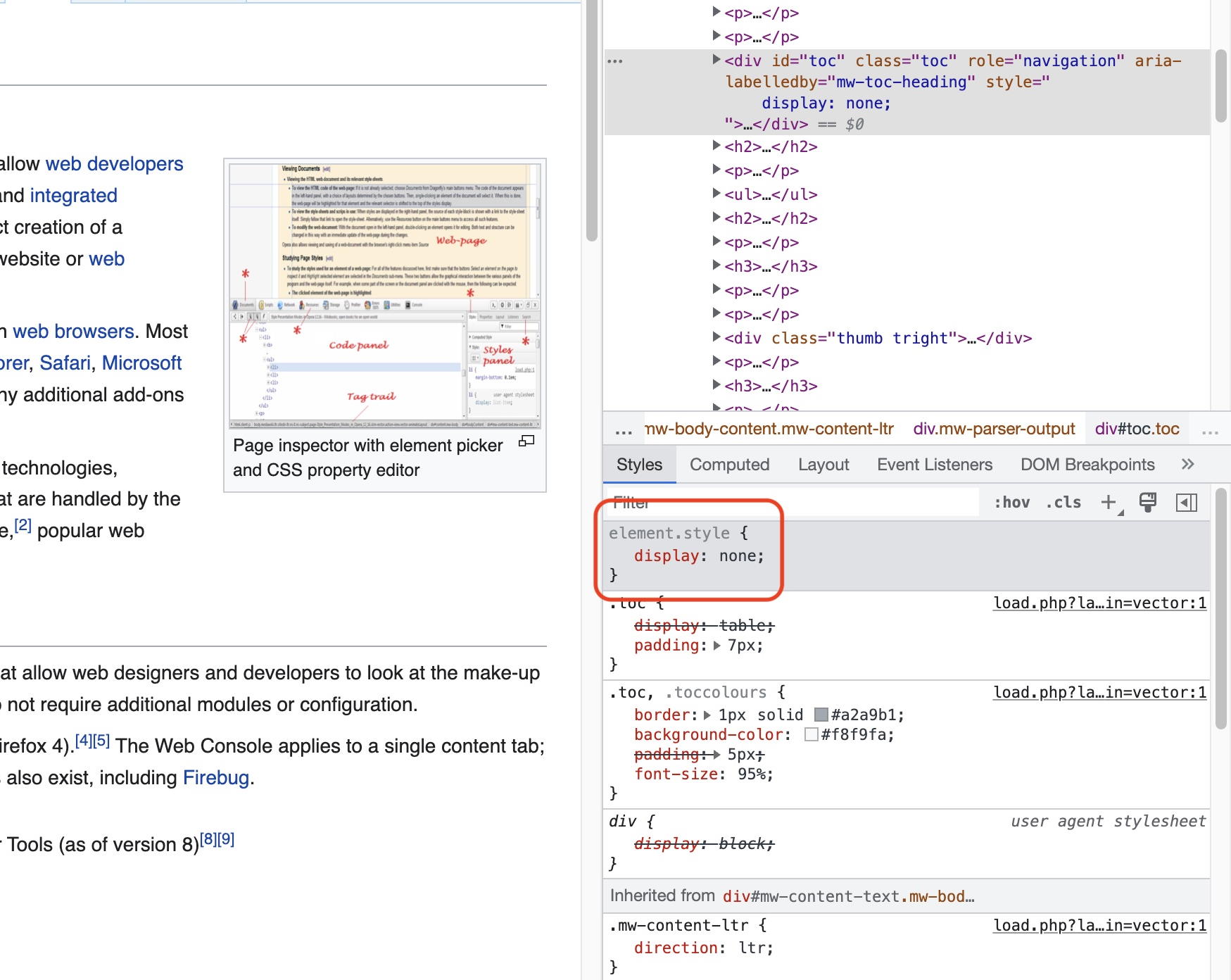Toggle the .cls element classes panel
1231x980 pixels.
[x=1063, y=503]
